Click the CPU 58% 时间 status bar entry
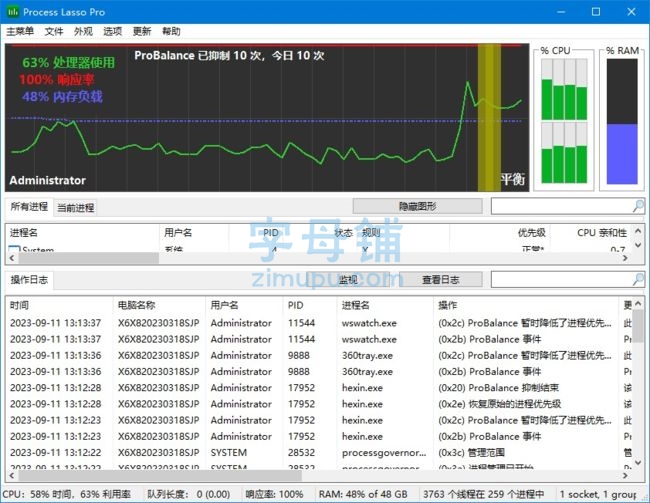650x503 pixels. [67, 494]
